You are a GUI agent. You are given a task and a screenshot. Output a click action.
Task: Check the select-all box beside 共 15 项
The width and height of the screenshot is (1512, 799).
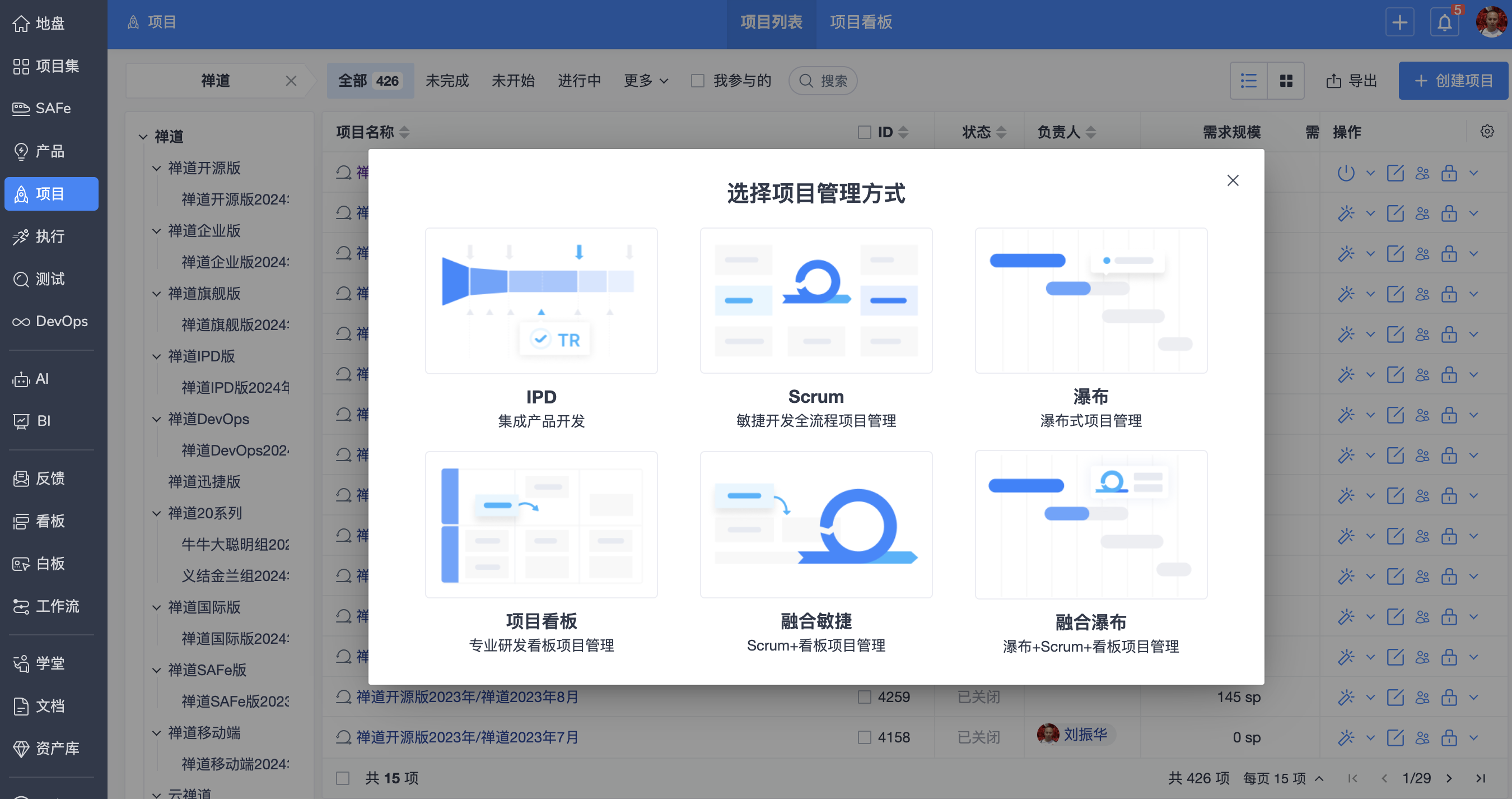tap(343, 778)
